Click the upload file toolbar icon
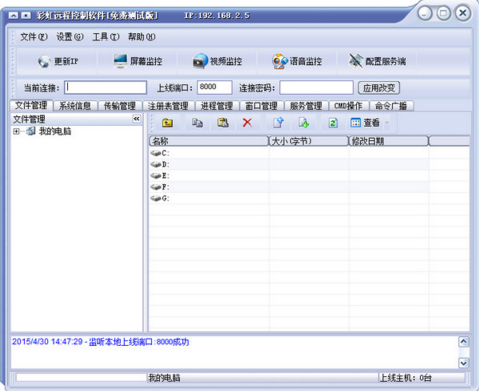This screenshot has height=391, width=479. (279, 123)
